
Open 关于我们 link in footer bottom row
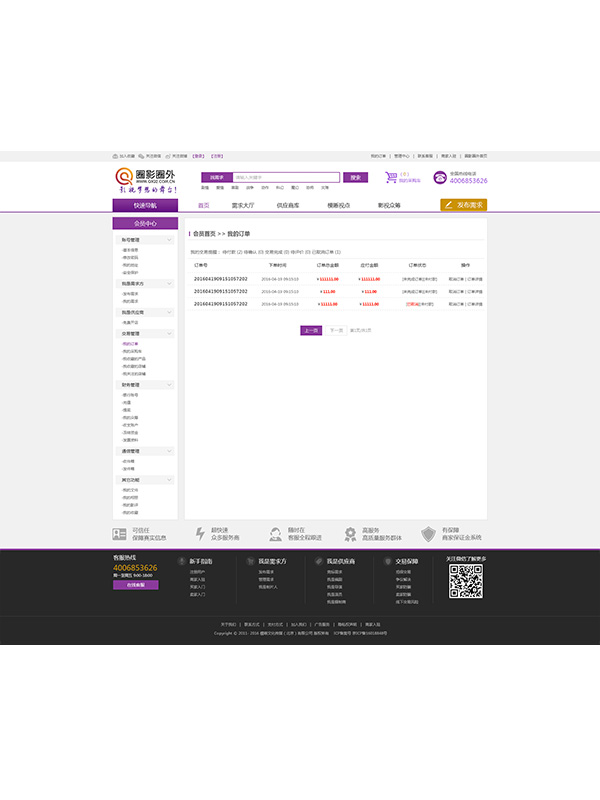click(x=228, y=624)
